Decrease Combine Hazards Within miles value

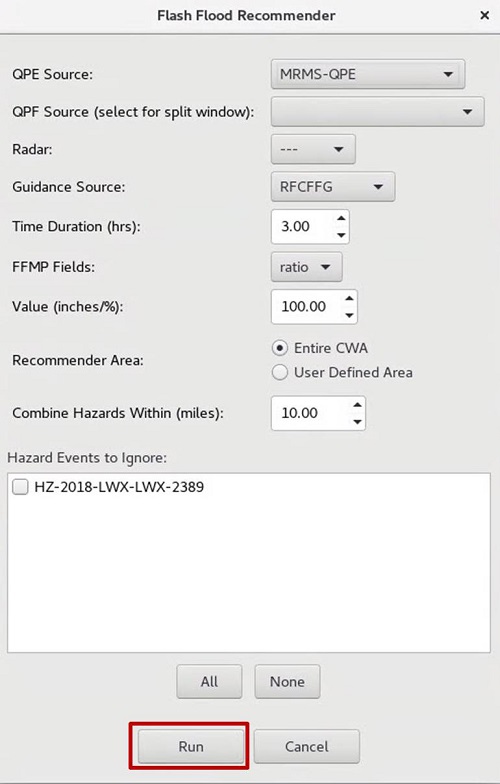[x=357, y=422]
